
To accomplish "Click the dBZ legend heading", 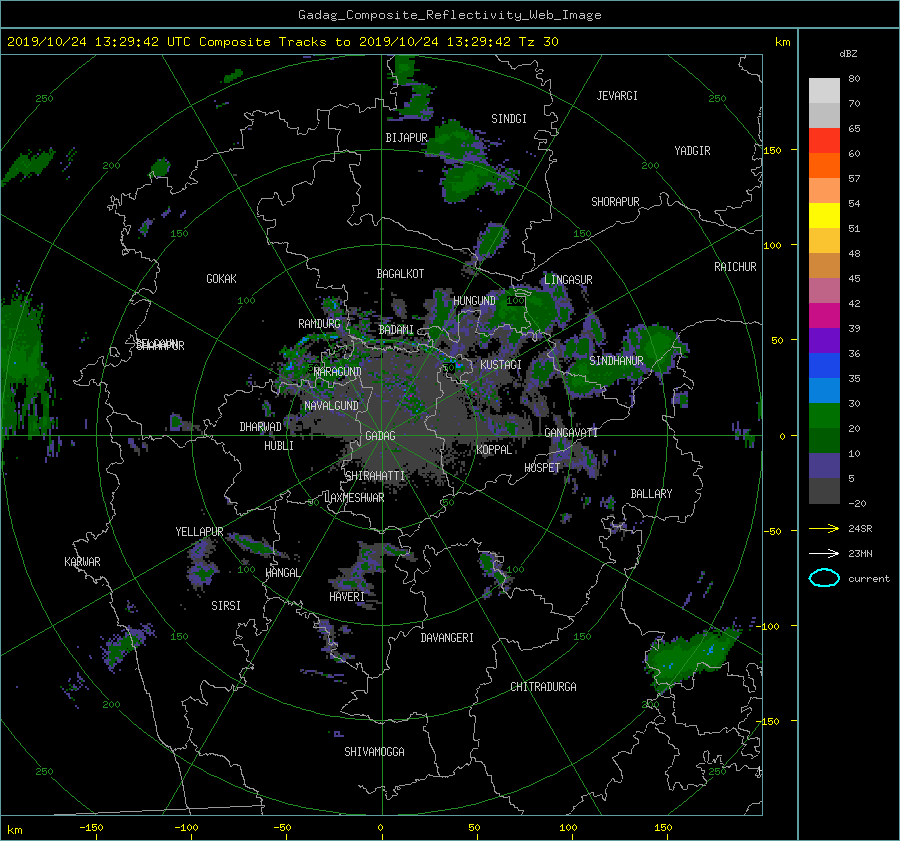I will point(848,54).
